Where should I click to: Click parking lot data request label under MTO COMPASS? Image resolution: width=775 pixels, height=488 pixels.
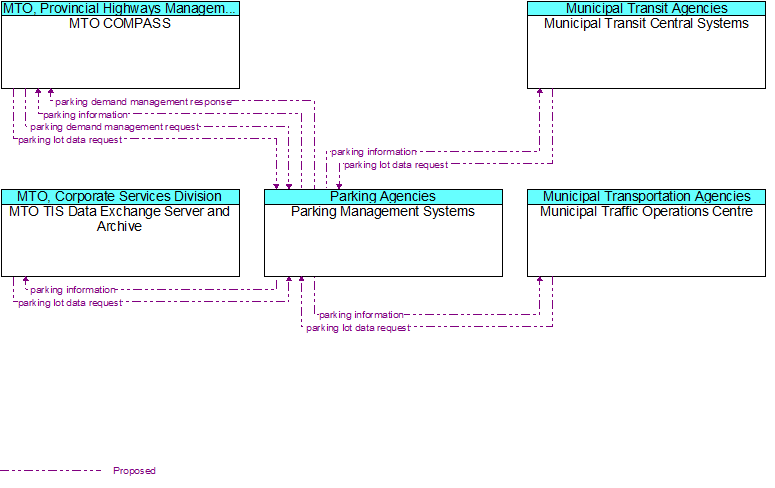tap(70, 140)
